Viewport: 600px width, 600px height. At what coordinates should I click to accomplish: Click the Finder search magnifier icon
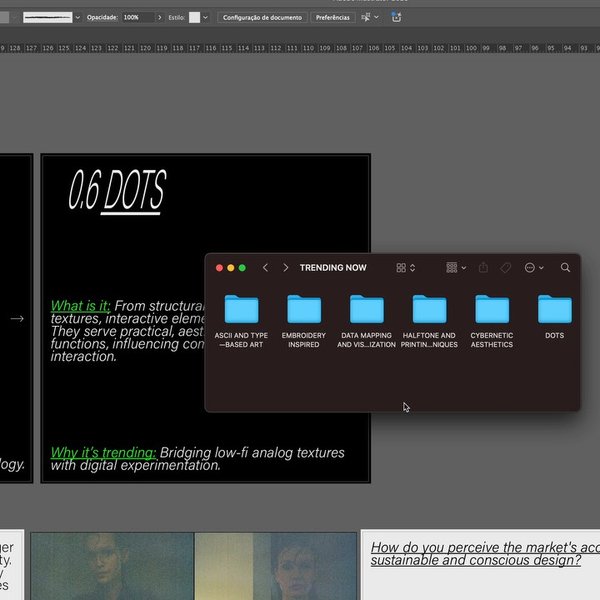[565, 268]
